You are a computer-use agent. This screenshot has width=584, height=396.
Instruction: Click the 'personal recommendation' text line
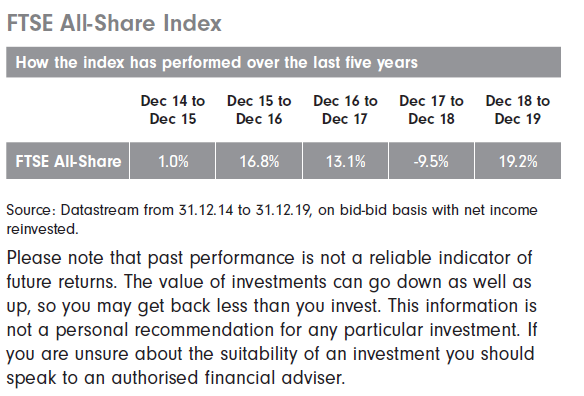tap(272, 330)
